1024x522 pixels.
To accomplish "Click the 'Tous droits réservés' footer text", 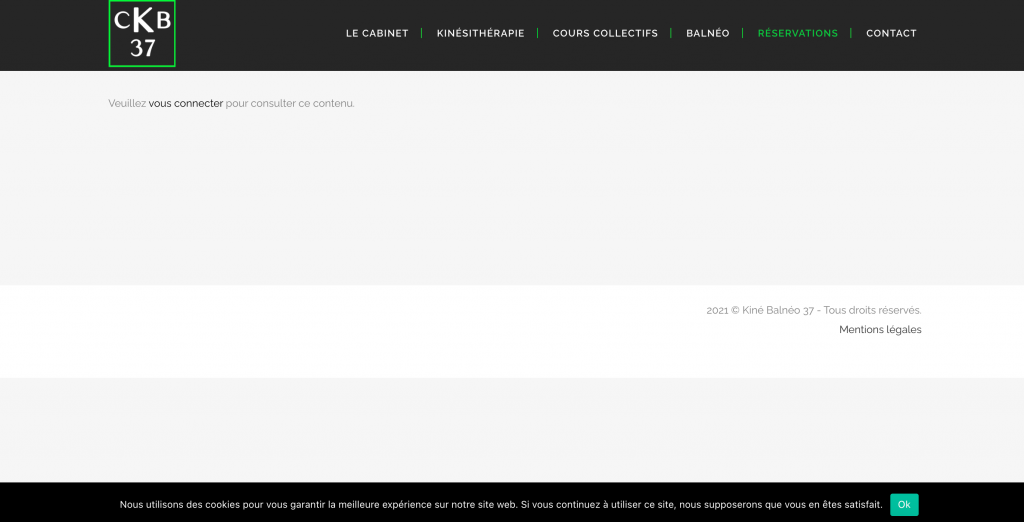I will tap(872, 310).
